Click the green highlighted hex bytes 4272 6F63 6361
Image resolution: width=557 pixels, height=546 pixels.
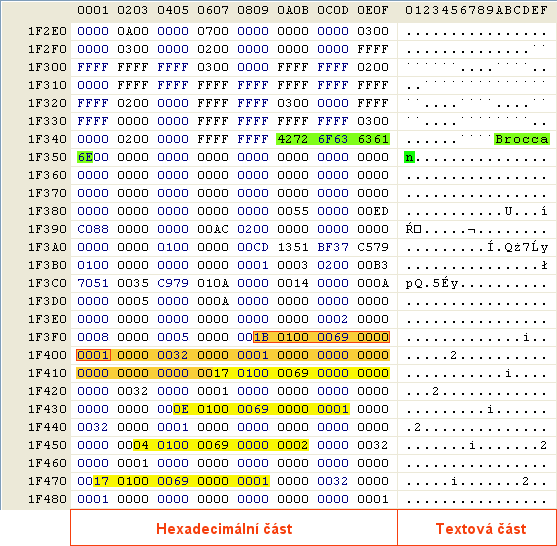[x=333, y=139]
